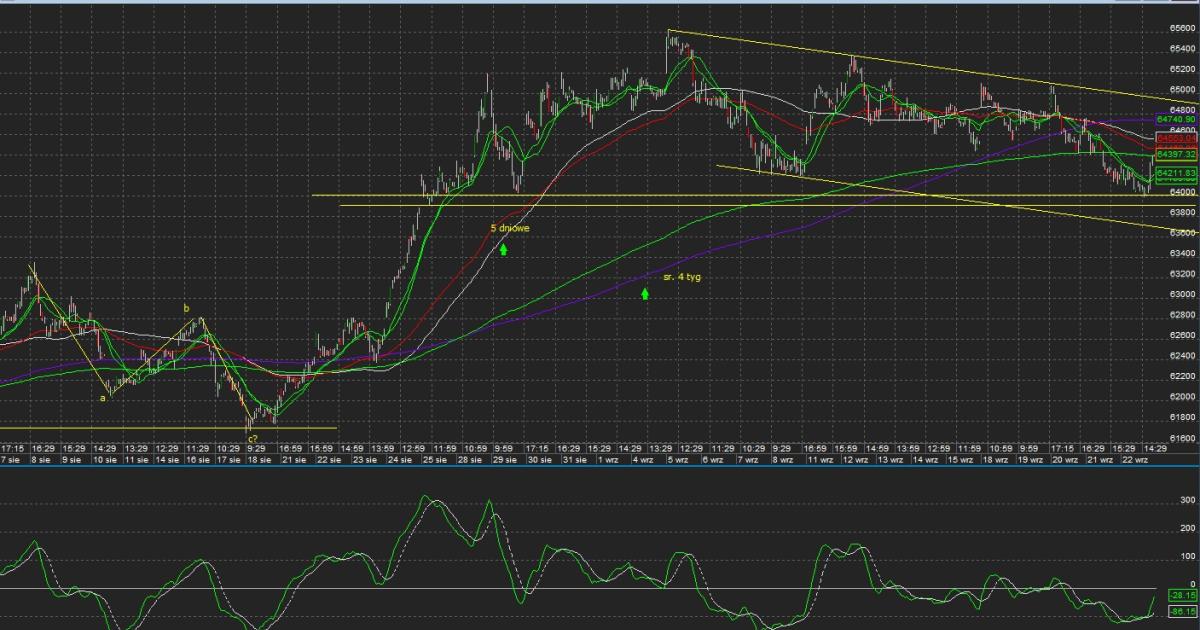Click the 65600 level on the price axis

click(1181, 28)
